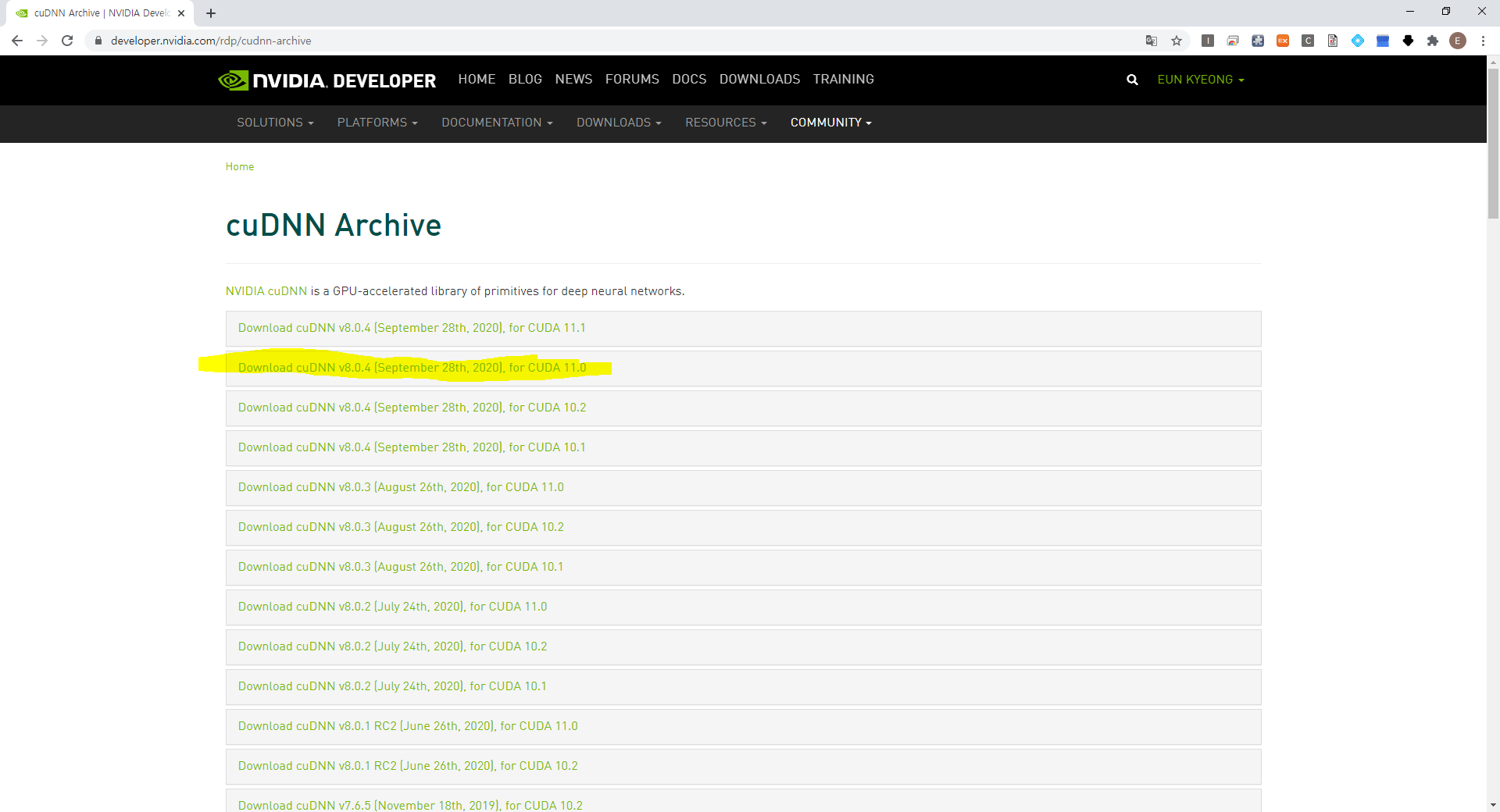Expand cuDNN v8.0.1 RC2 for CUDA 11.0

[743, 727]
